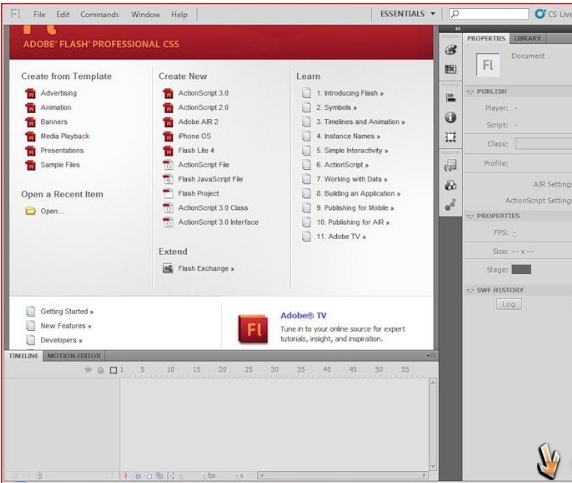
Task: Toggle show all layers as outlines square
Action: pos(113,370)
